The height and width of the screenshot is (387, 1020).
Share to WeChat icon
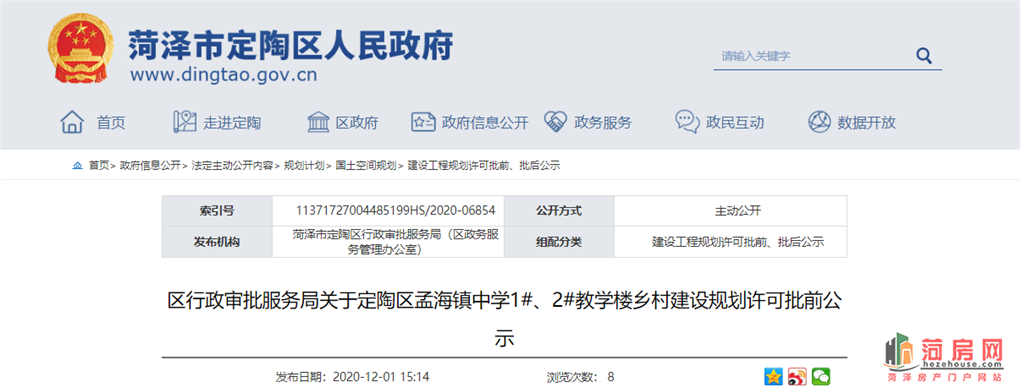coord(821,376)
